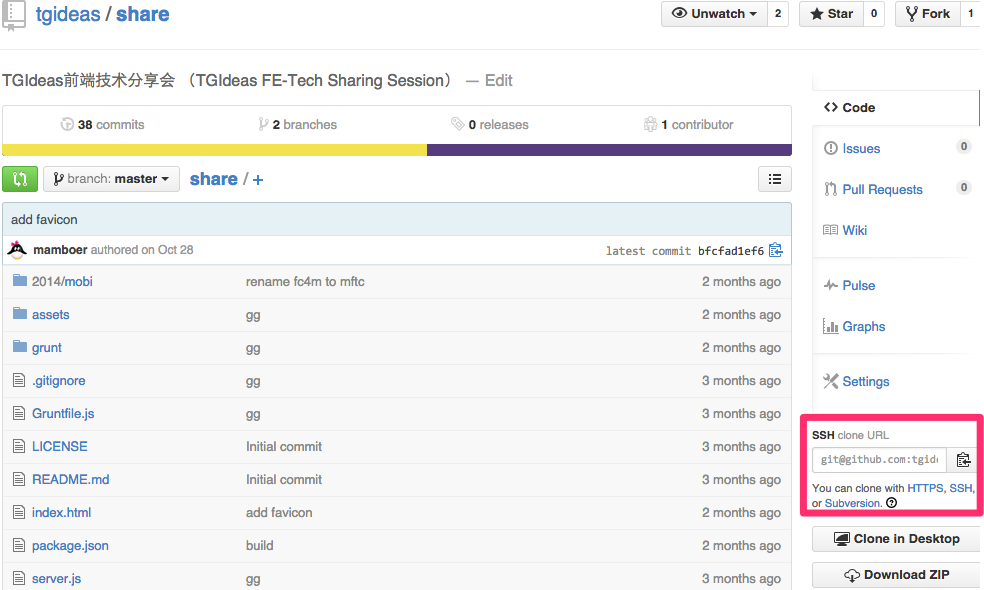
Task: Open the Gruntfile.js file
Action: [x=63, y=413]
